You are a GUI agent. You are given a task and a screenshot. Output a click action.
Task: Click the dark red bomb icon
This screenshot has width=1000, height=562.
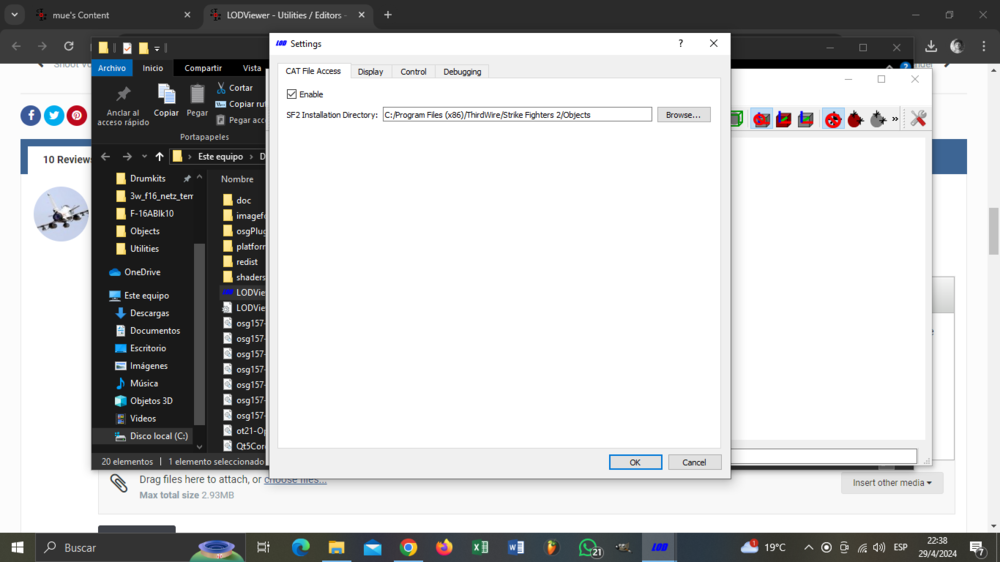point(856,119)
